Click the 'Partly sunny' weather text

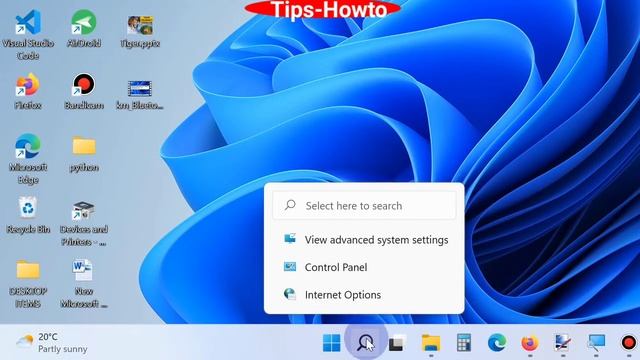[x=63, y=349]
